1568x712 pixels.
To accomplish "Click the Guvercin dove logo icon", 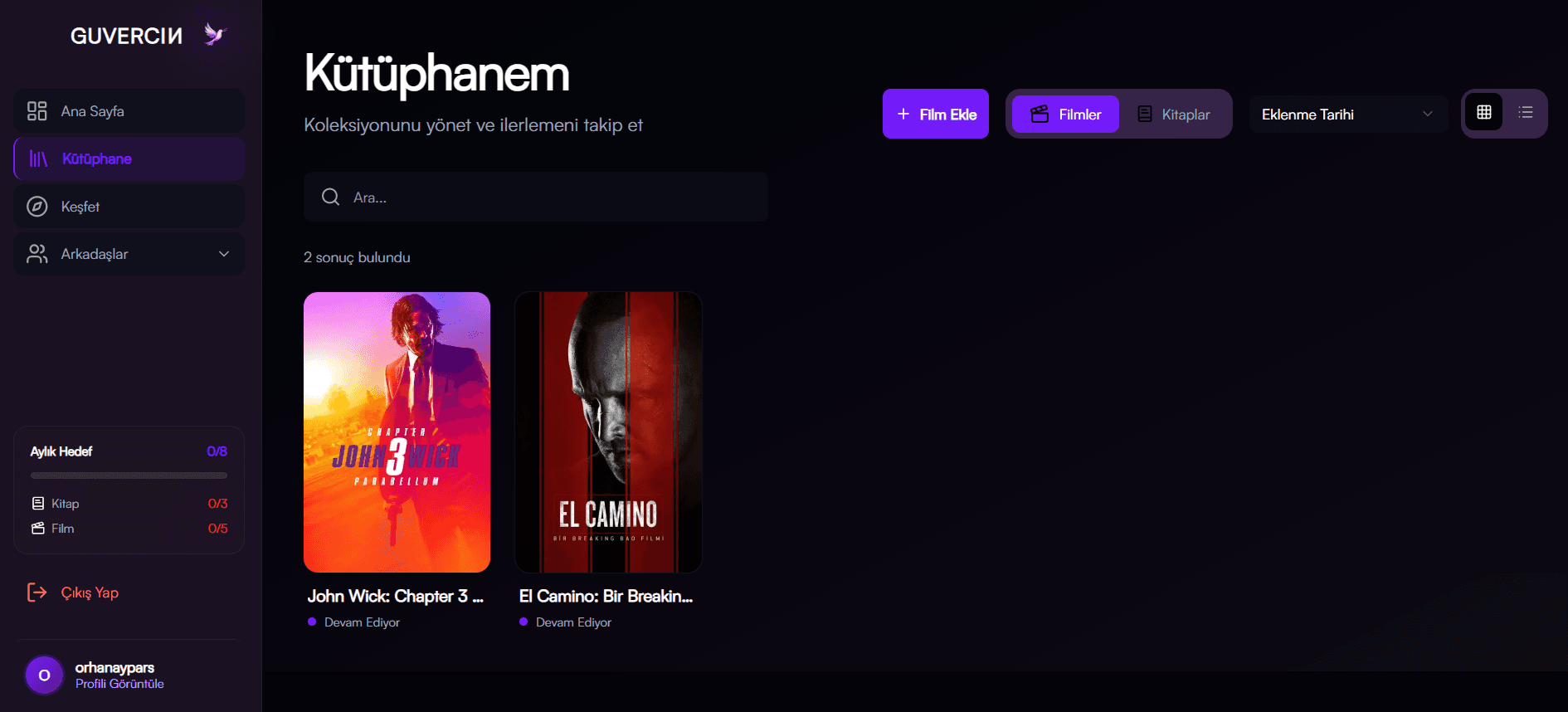I will coord(215,34).
